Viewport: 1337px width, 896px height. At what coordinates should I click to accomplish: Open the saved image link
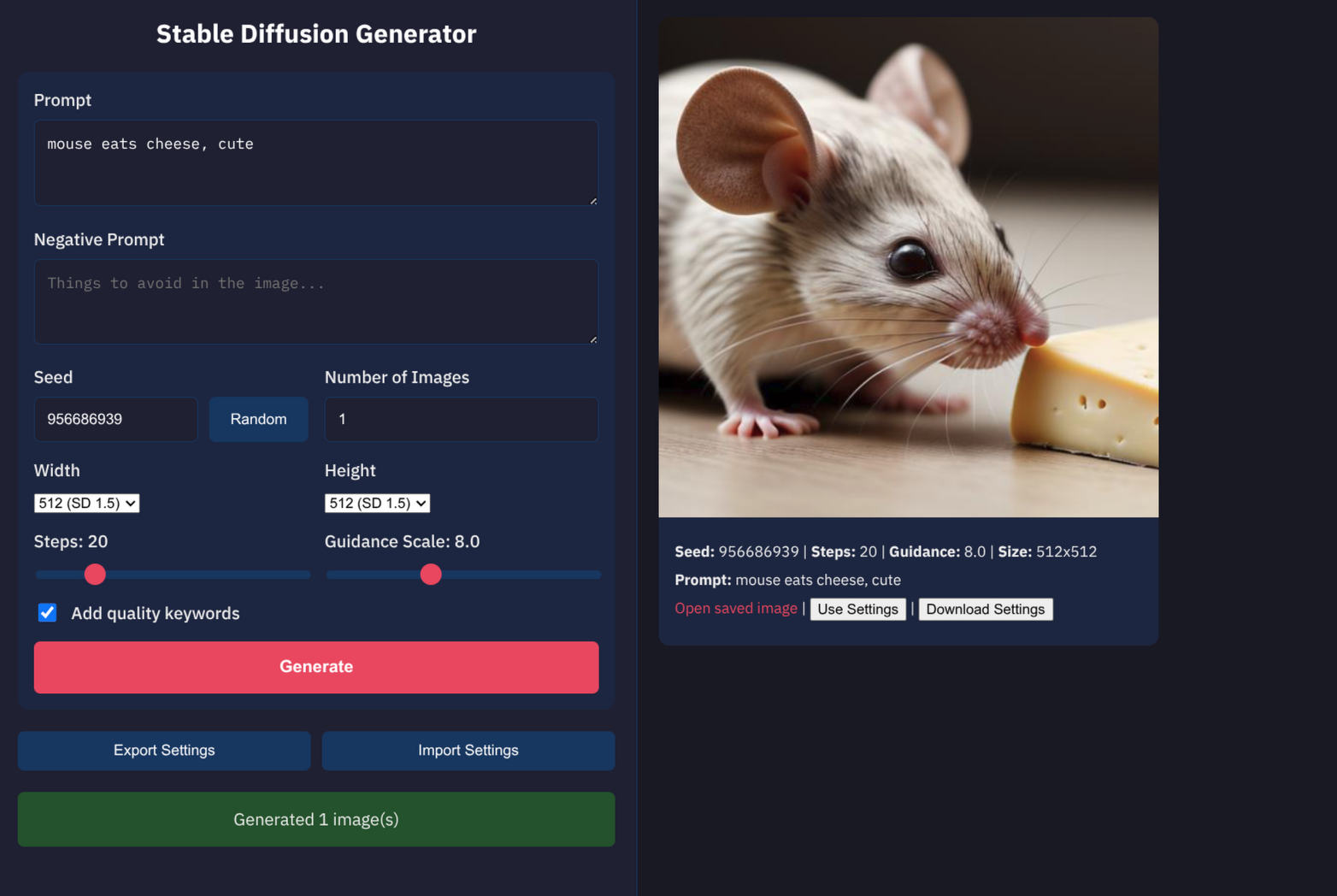point(735,608)
